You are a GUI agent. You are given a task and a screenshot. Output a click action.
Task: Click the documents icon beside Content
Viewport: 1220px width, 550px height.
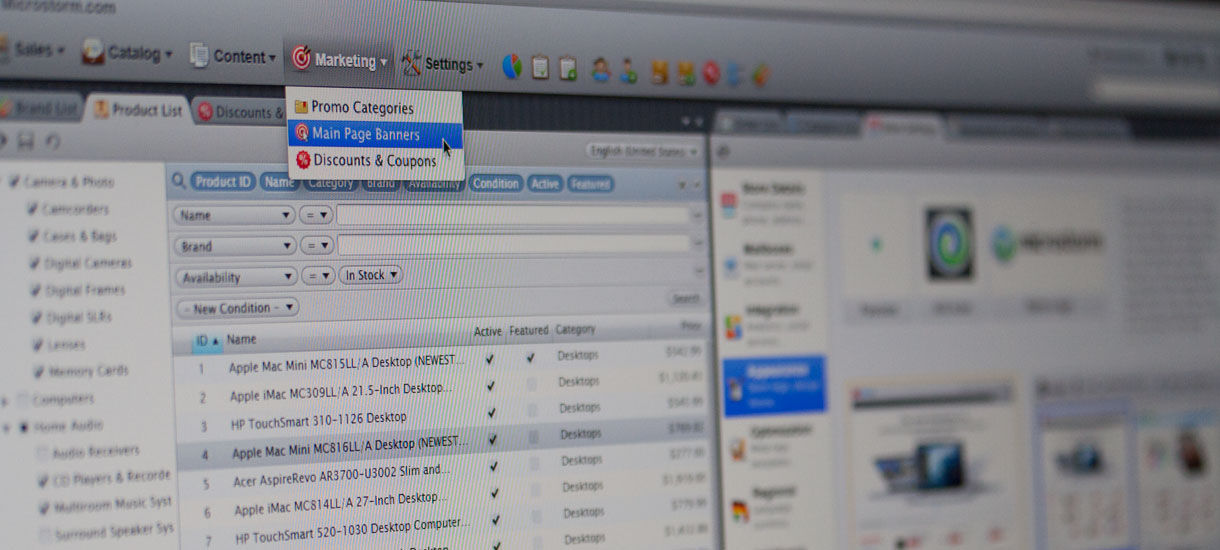[198, 55]
